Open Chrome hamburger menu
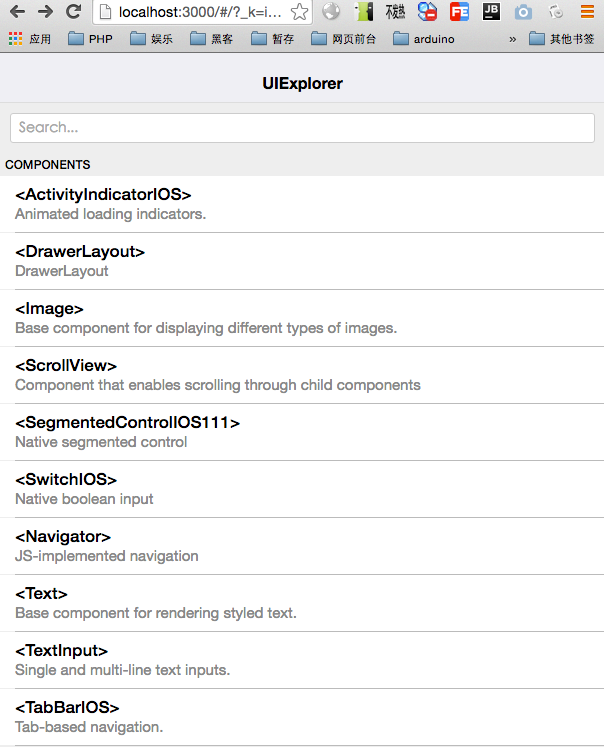The height and width of the screenshot is (747, 604). pos(587,12)
